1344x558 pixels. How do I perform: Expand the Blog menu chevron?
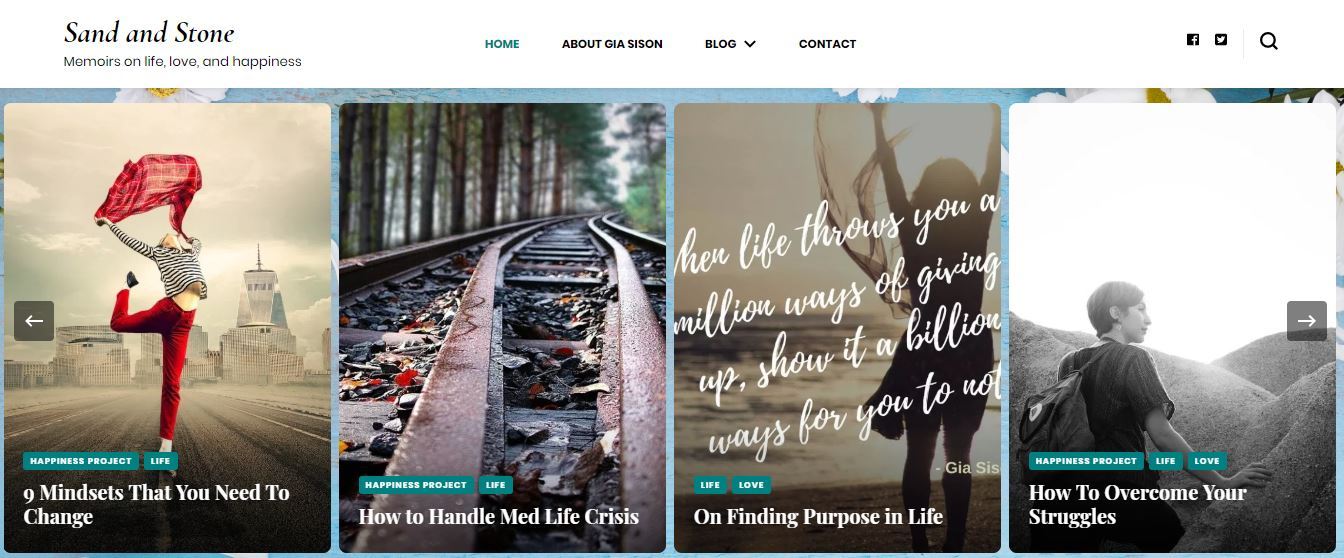click(x=750, y=44)
